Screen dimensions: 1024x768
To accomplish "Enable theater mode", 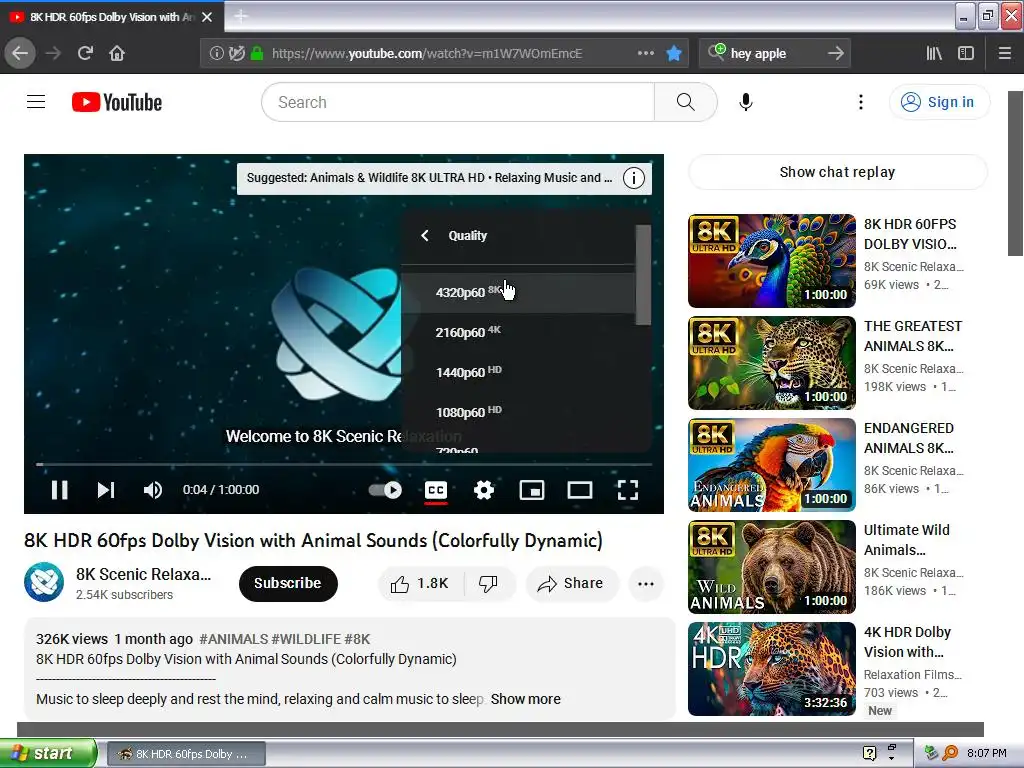I will pos(579,490).
